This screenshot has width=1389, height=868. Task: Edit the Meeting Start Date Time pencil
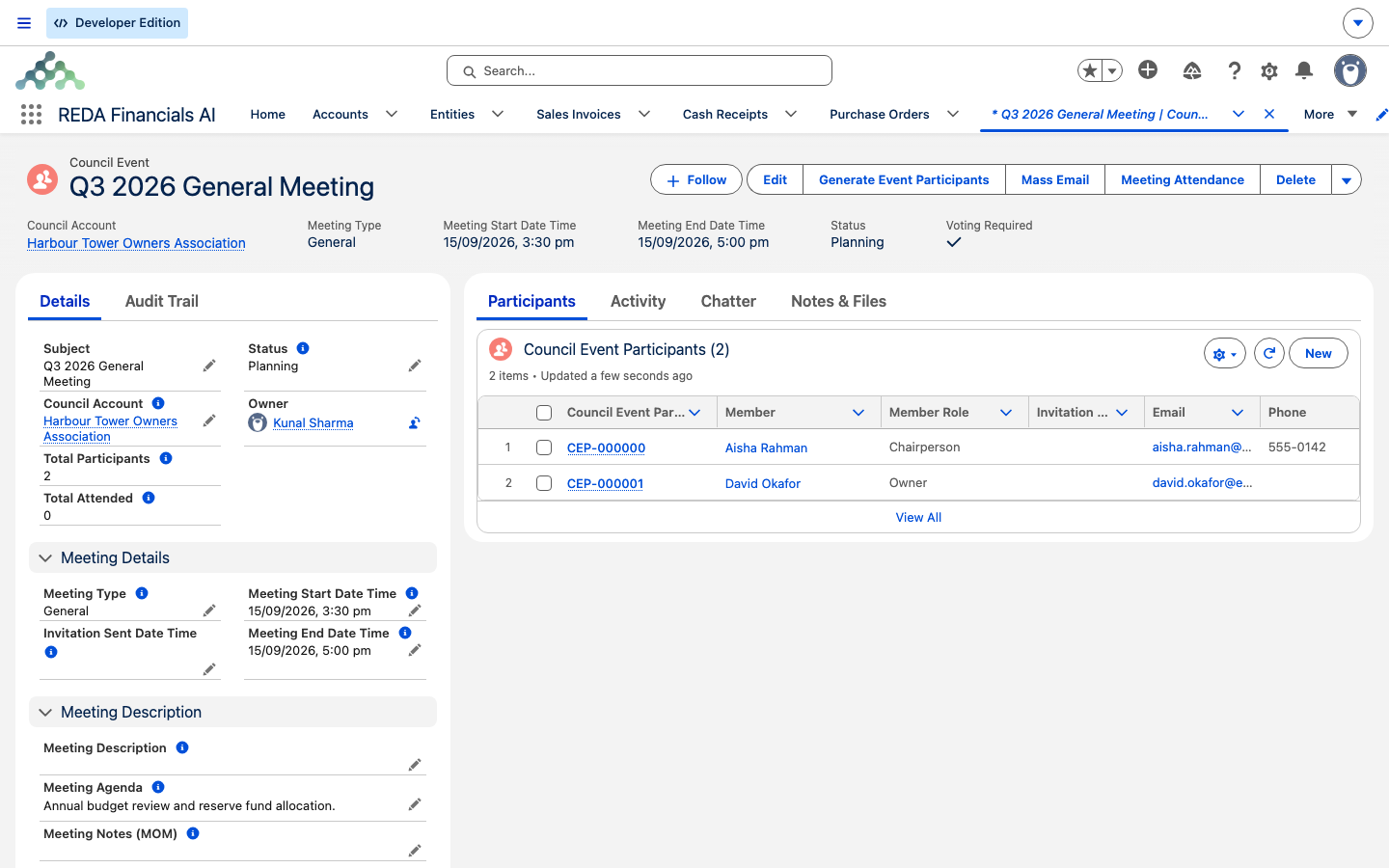click(415, 610)
